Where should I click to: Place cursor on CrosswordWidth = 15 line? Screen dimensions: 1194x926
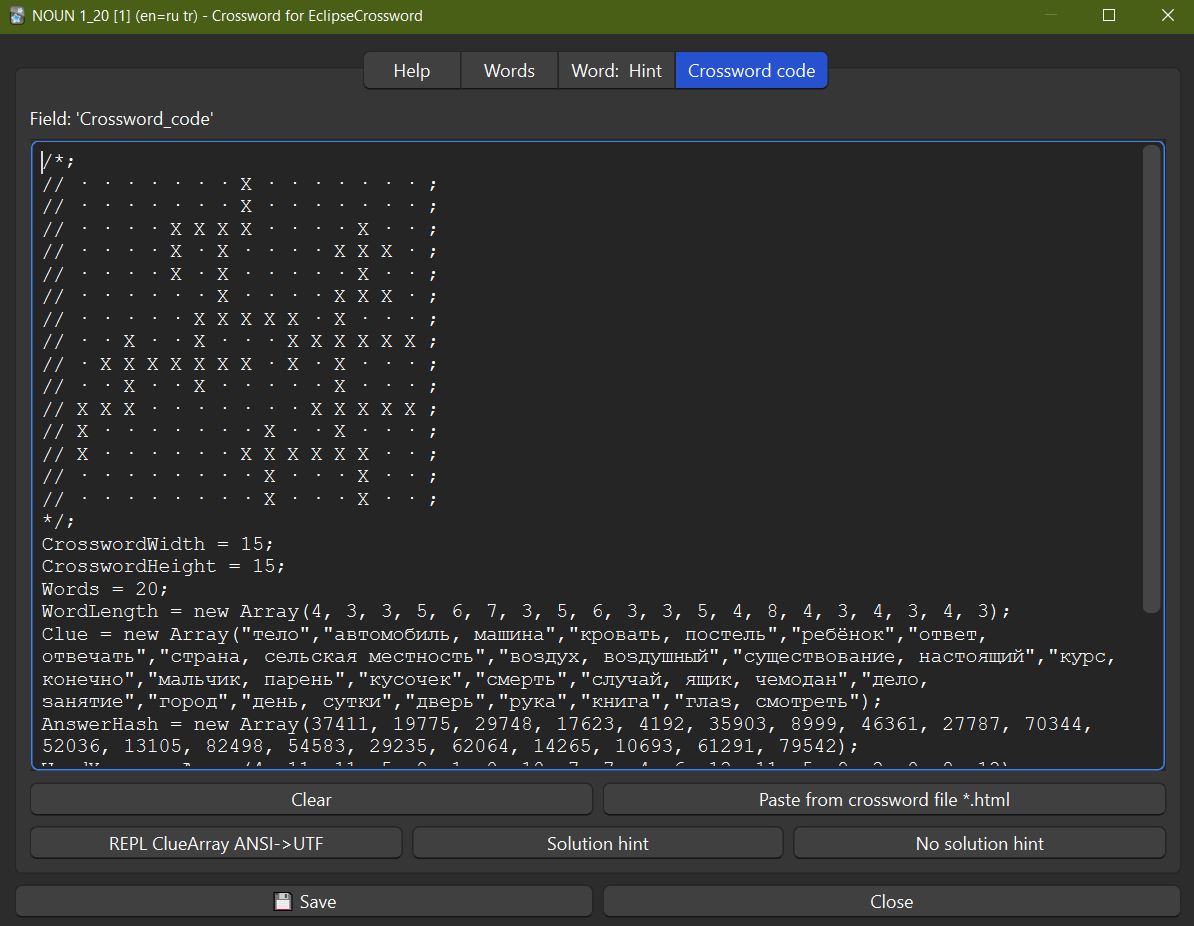pos(157,544)
